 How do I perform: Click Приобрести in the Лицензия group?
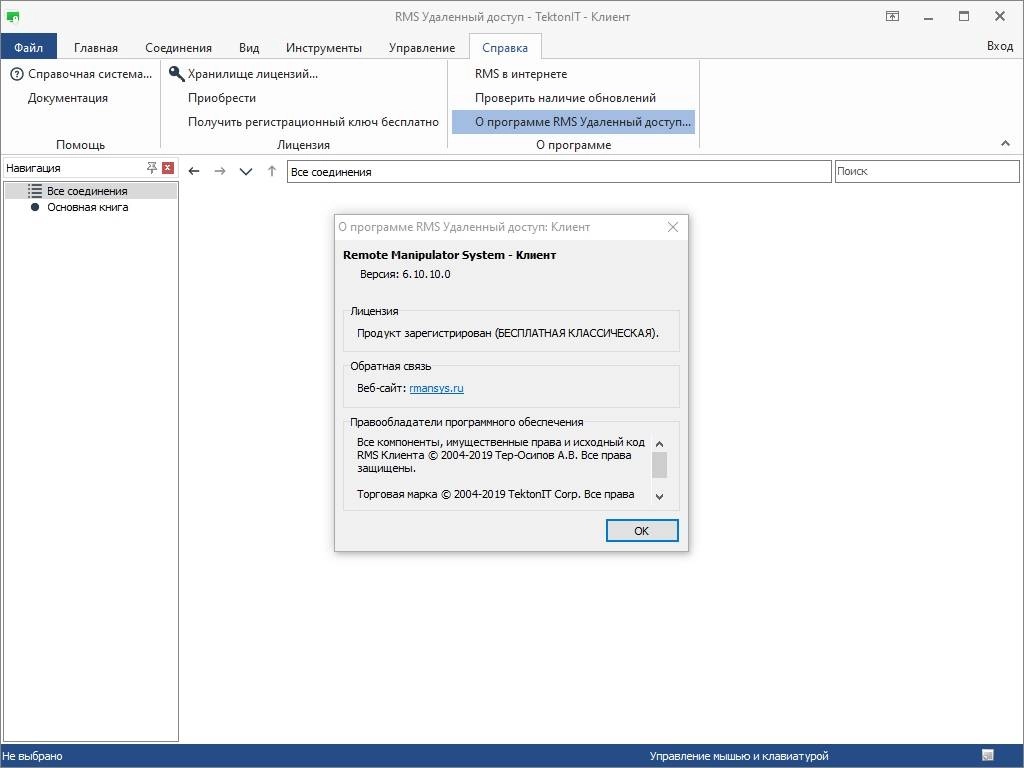point(221,98)
